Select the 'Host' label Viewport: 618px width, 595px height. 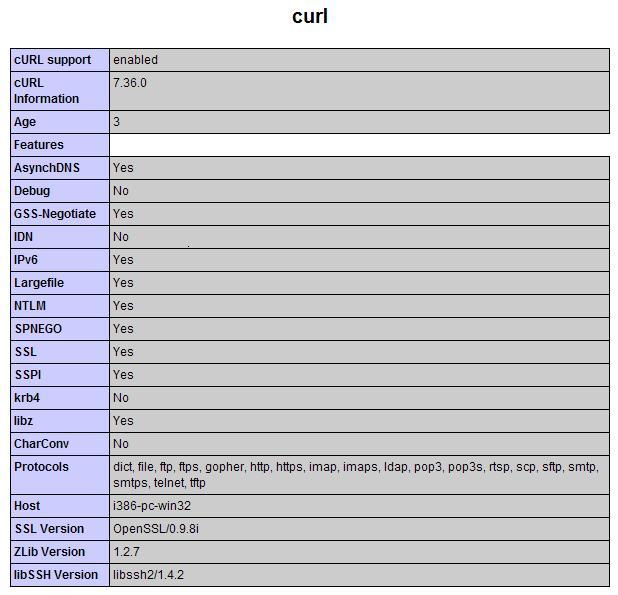27,506
